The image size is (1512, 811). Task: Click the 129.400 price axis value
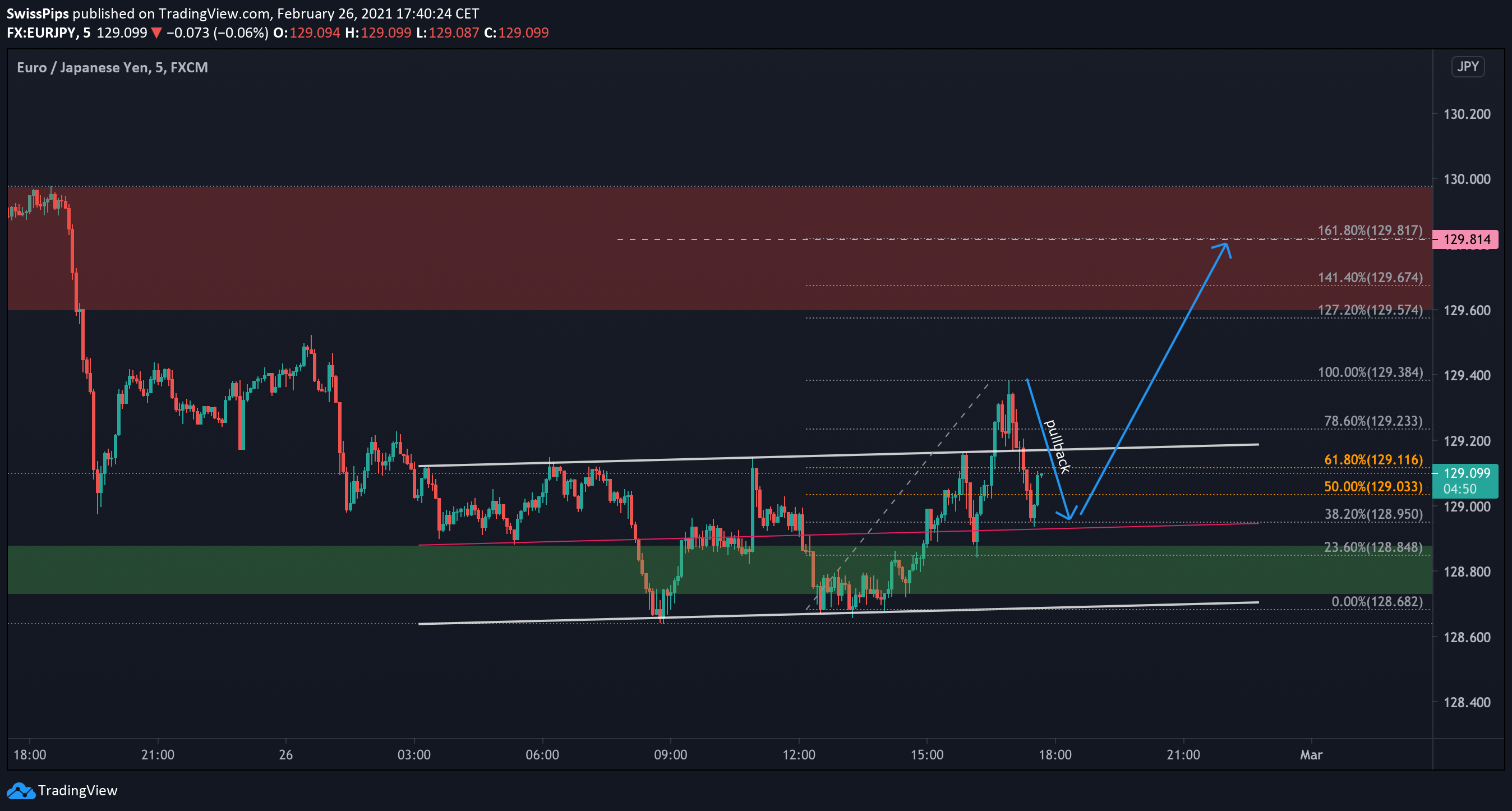pyautogui.click(x=1466, y=375)
